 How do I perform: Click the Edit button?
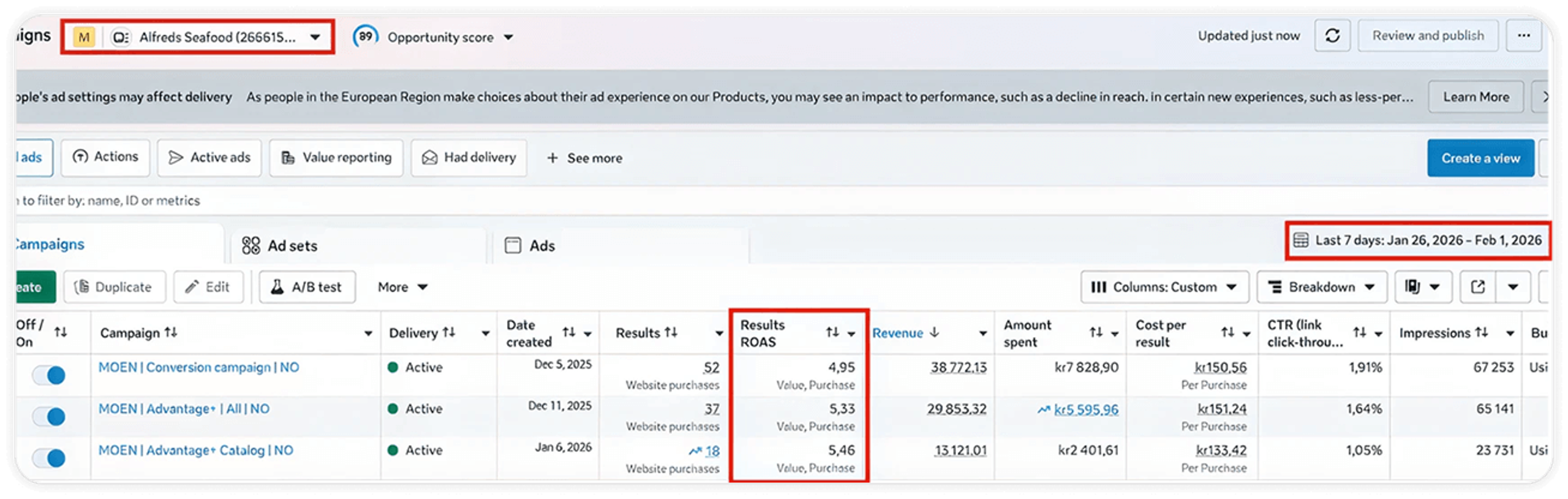click(208, 287)
